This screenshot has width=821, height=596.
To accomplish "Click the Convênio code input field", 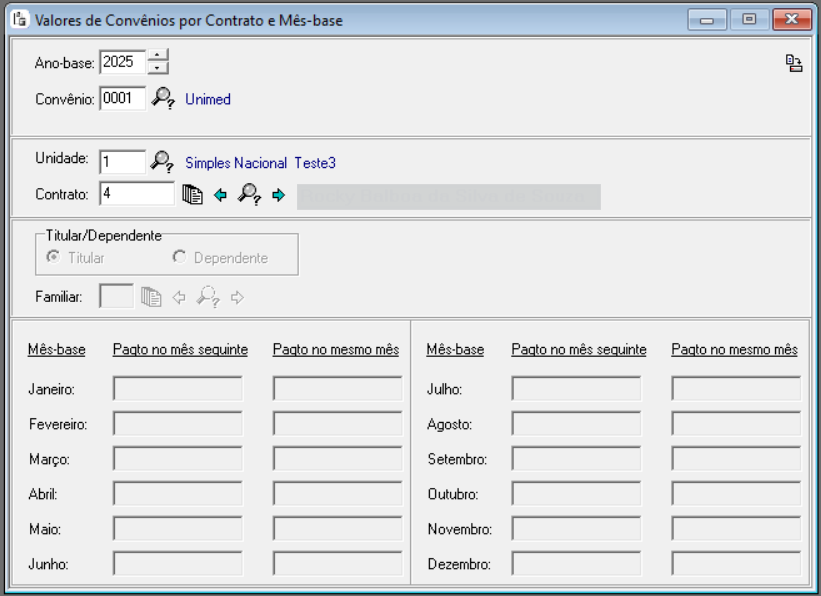I will pyautogui.click(x=122, y=99).
